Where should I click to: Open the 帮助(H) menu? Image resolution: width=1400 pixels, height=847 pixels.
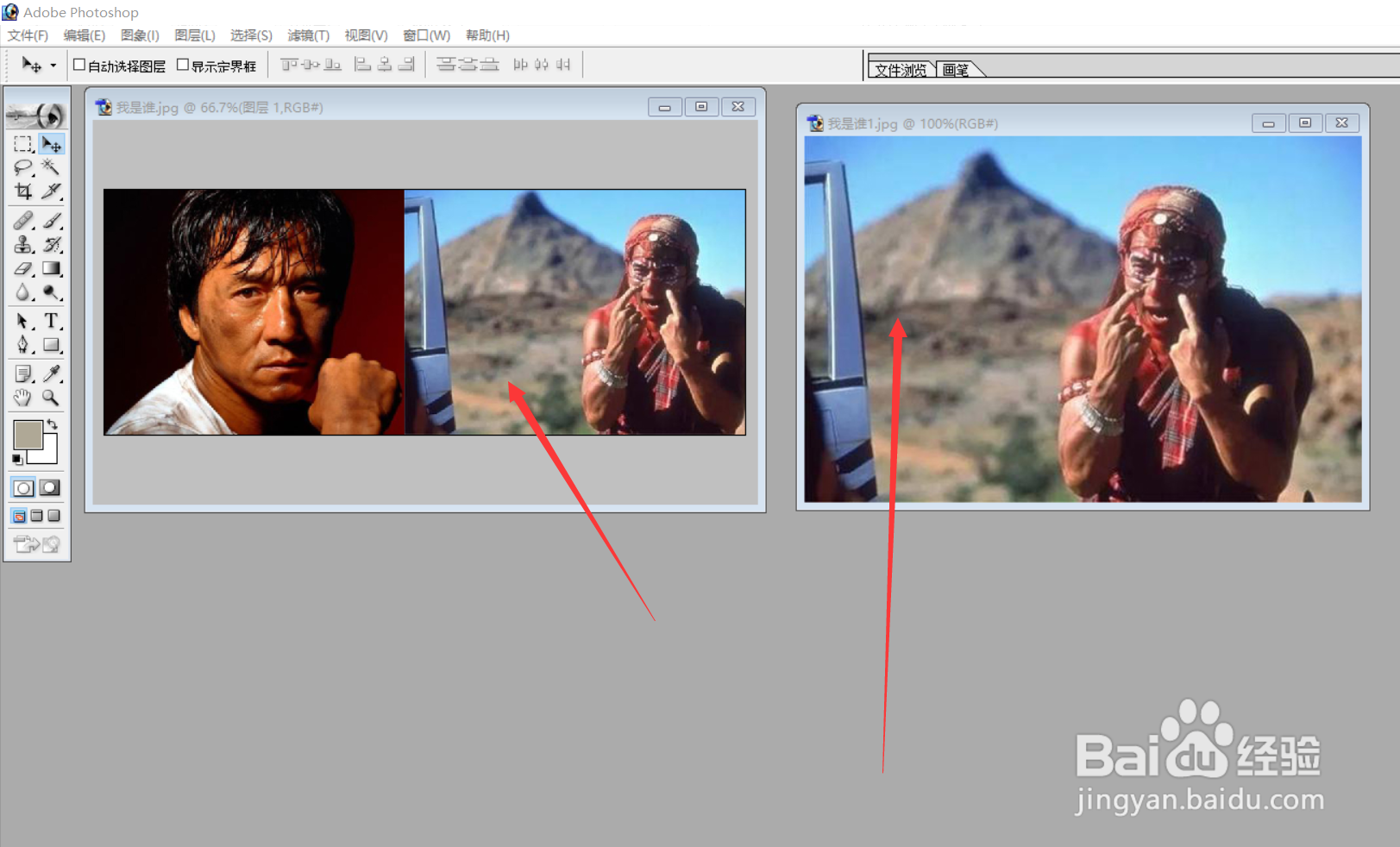[487, 35]
